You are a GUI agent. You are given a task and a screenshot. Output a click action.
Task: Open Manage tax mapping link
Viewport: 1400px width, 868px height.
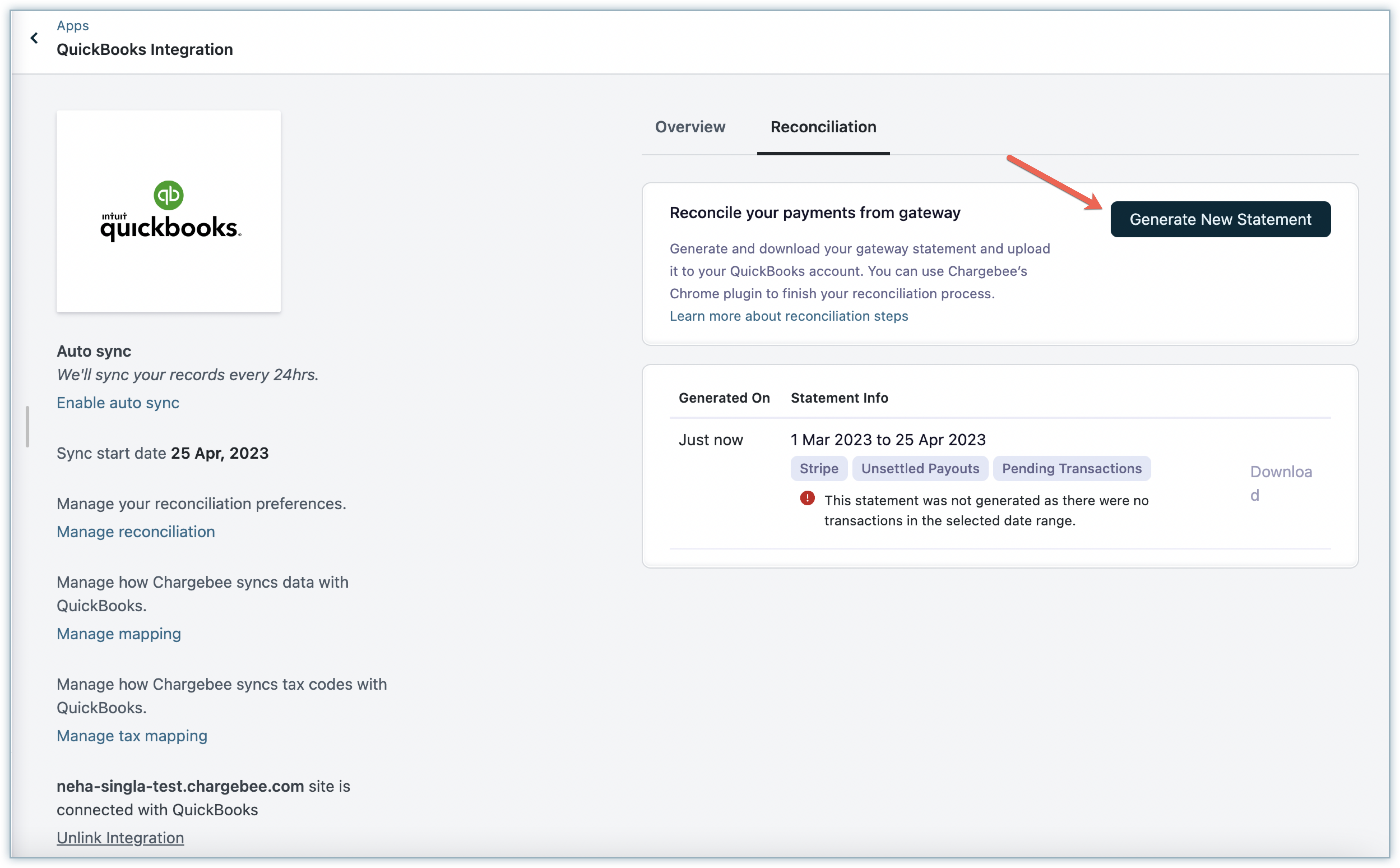(x=131, y=736)
